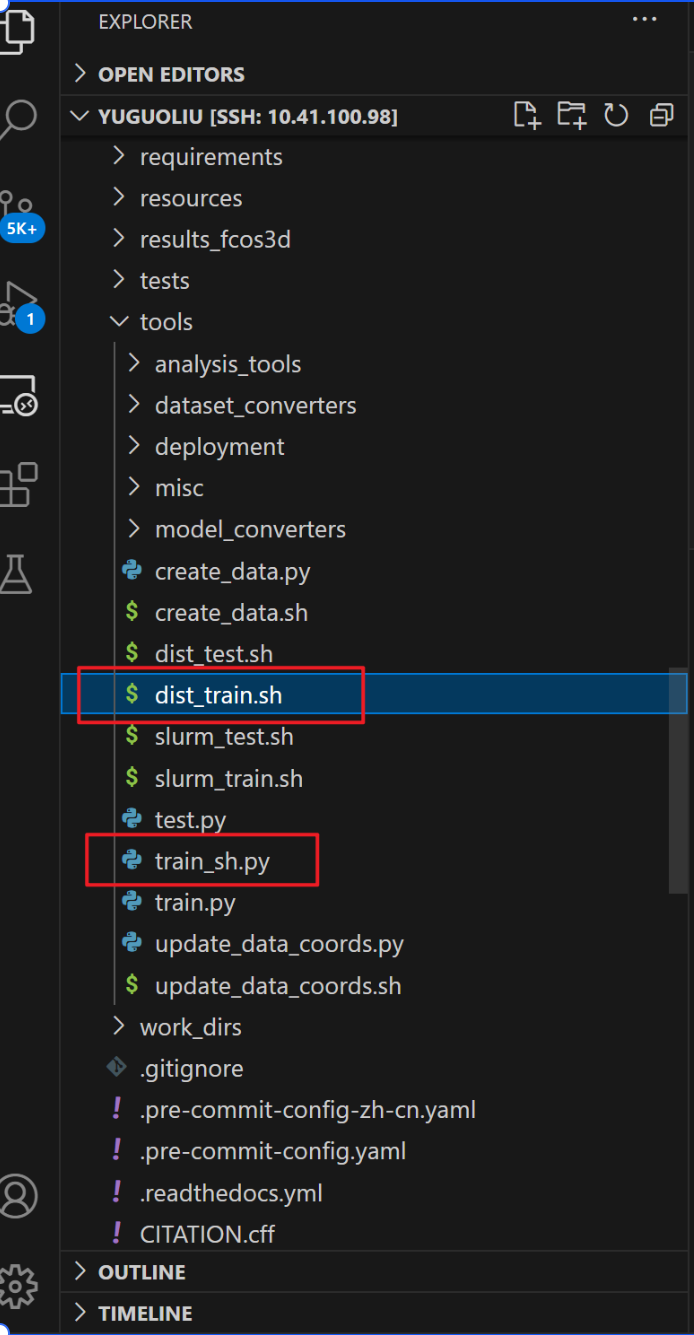
Task: Open the Testing flask view
Action: [x=17, y=574]
